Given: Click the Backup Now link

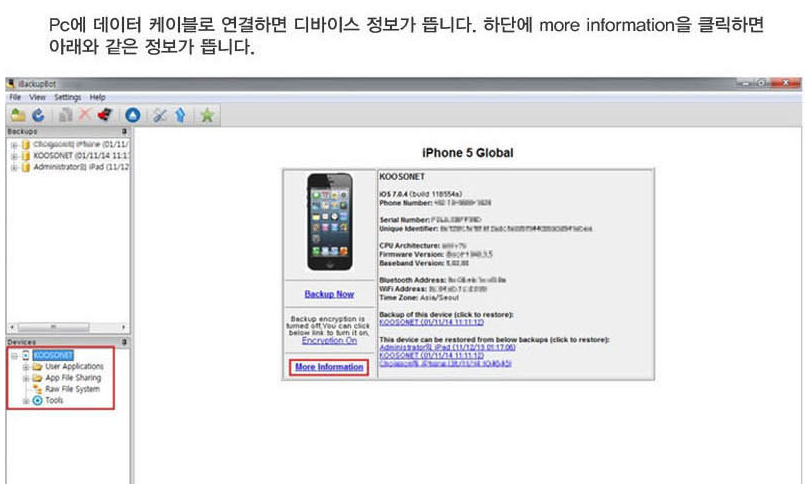Looking at the screenshot, I should 329,294.
